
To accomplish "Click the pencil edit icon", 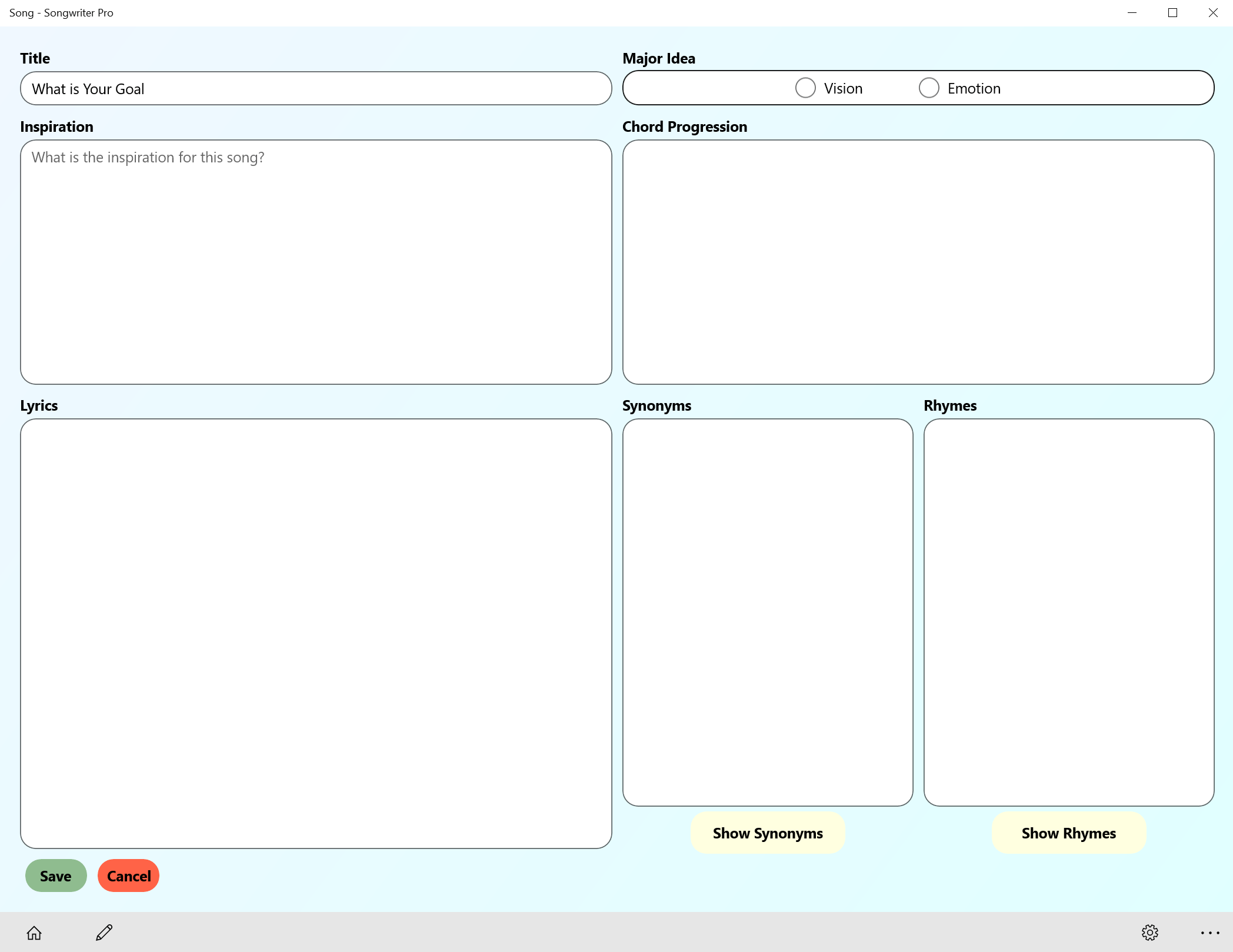I will tap(104, 933).
